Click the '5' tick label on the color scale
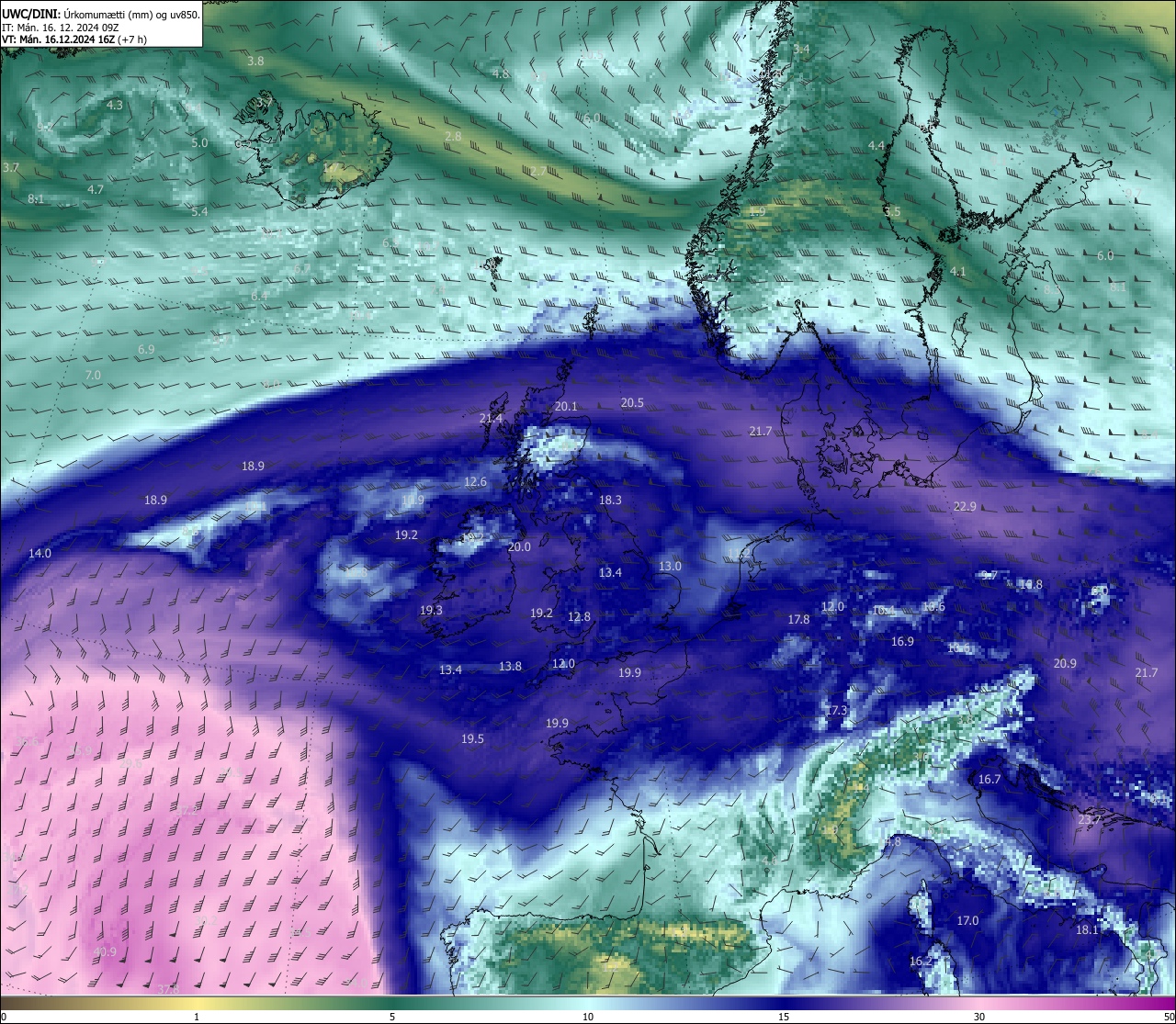 pyautogui.click(x=392, y=1017)
